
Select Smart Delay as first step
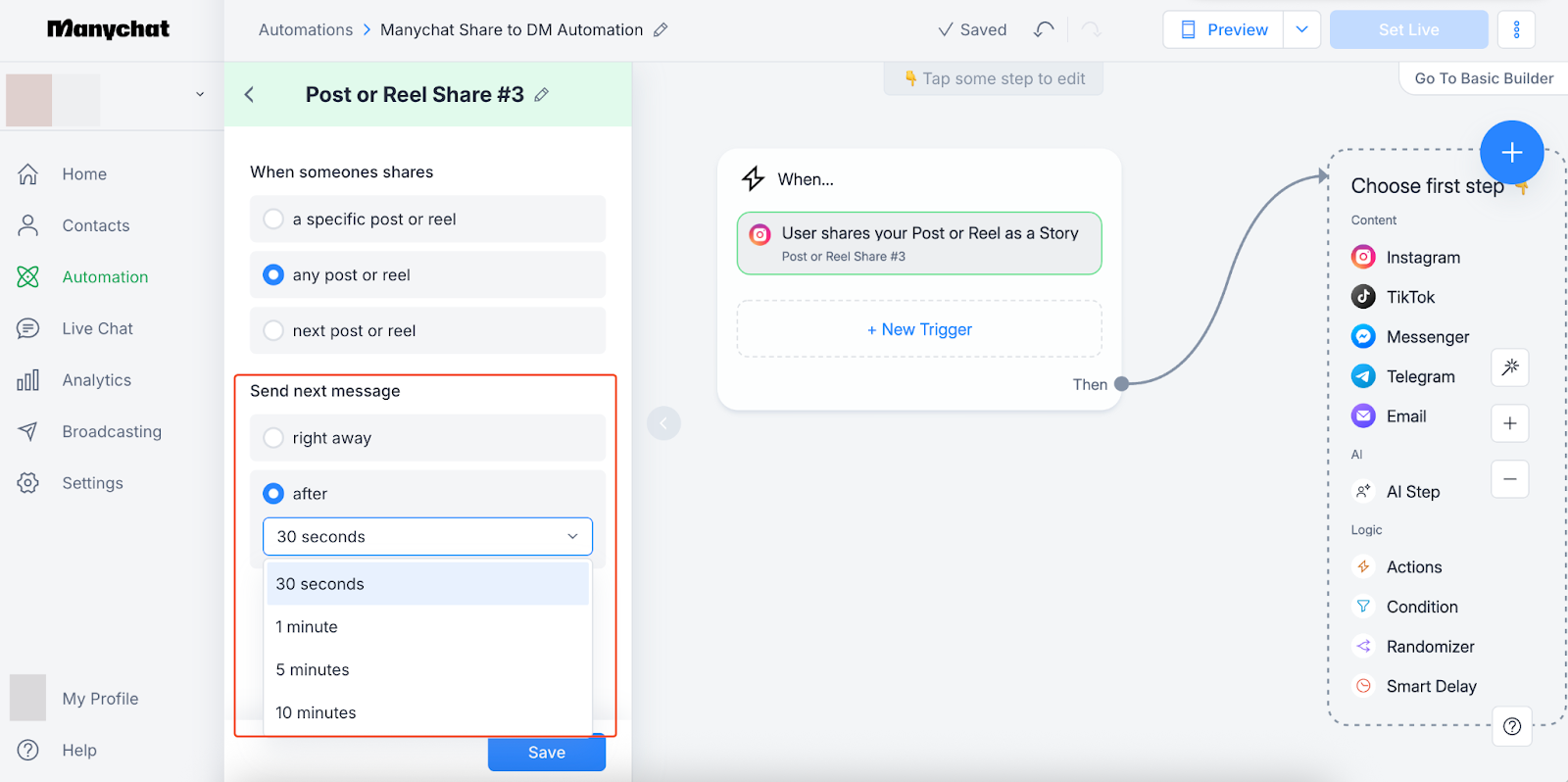tap(1431, 687)
